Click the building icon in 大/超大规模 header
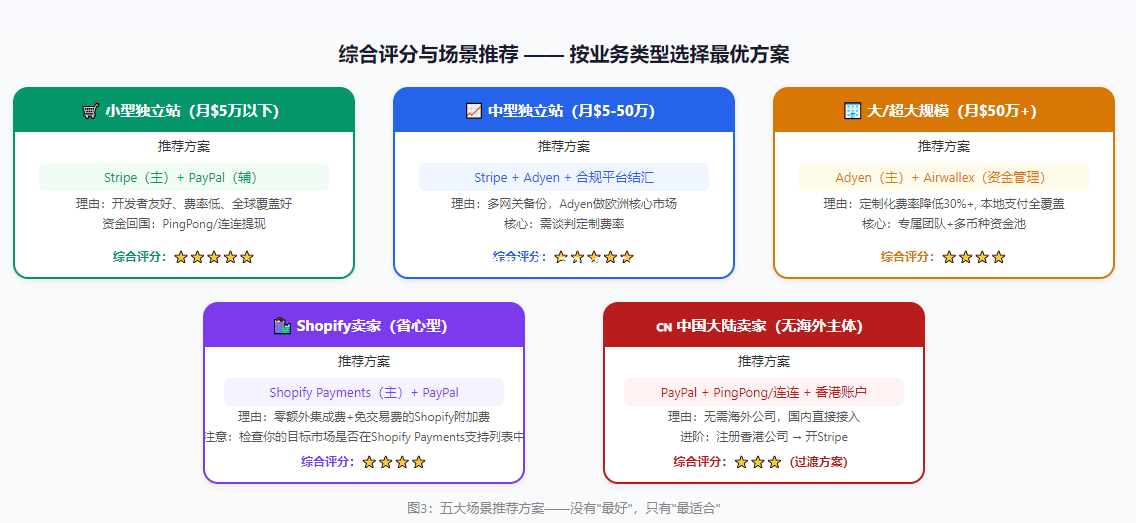 pyautogui.click(x=853, y=111)
